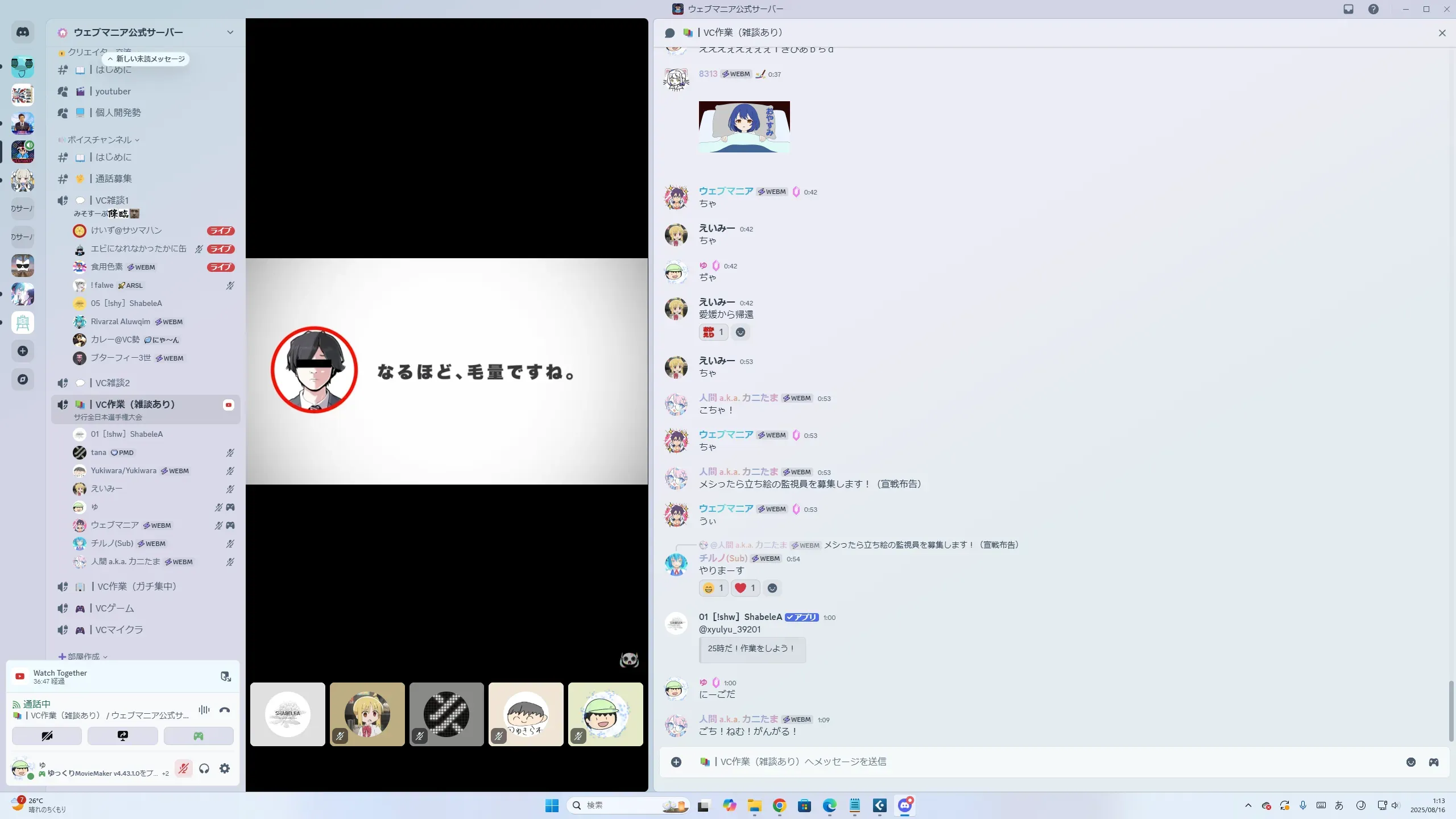Open Discord direct messages home icon

click(x=23, y=32)
